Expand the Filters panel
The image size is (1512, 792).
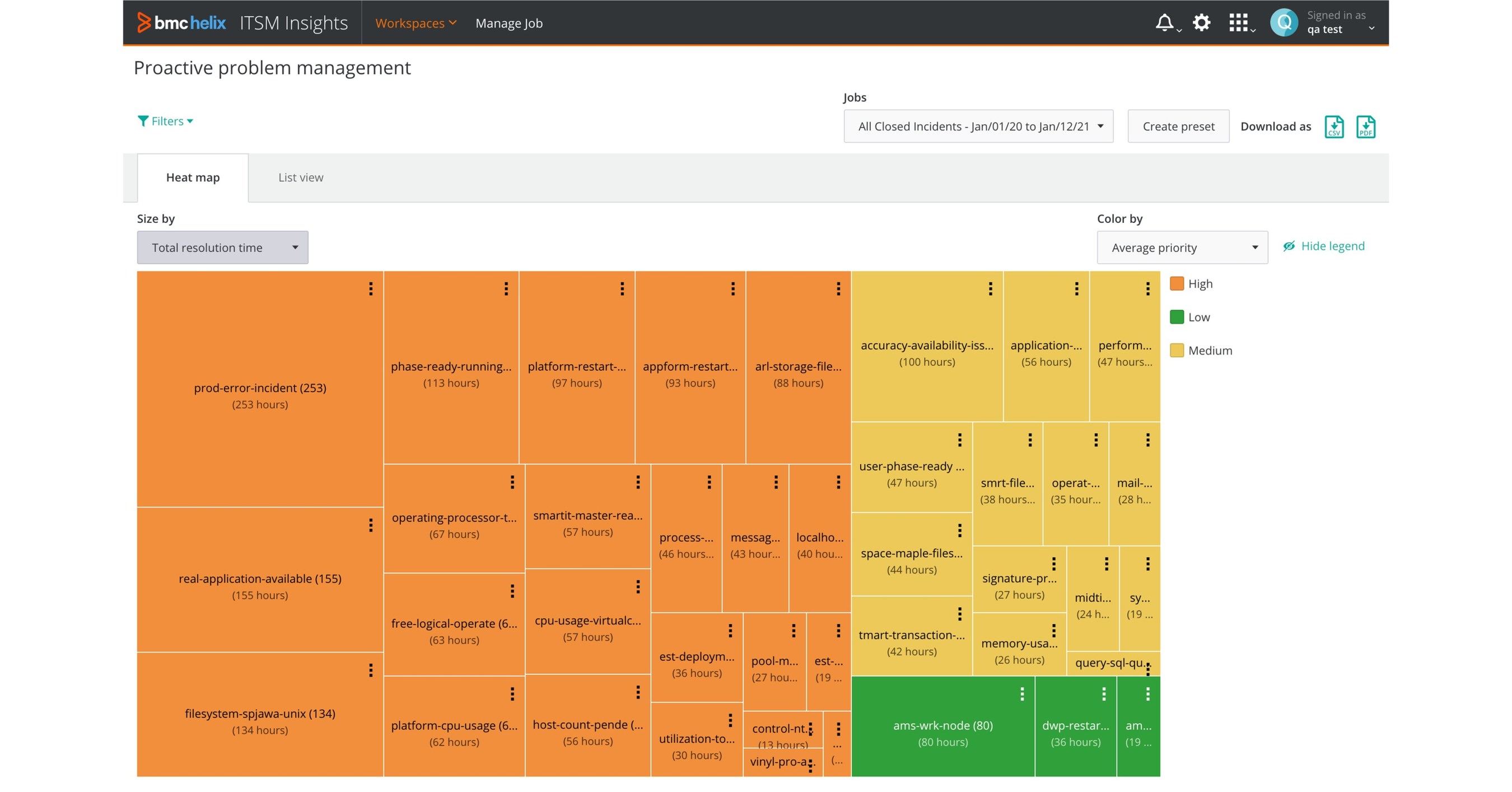166,121
